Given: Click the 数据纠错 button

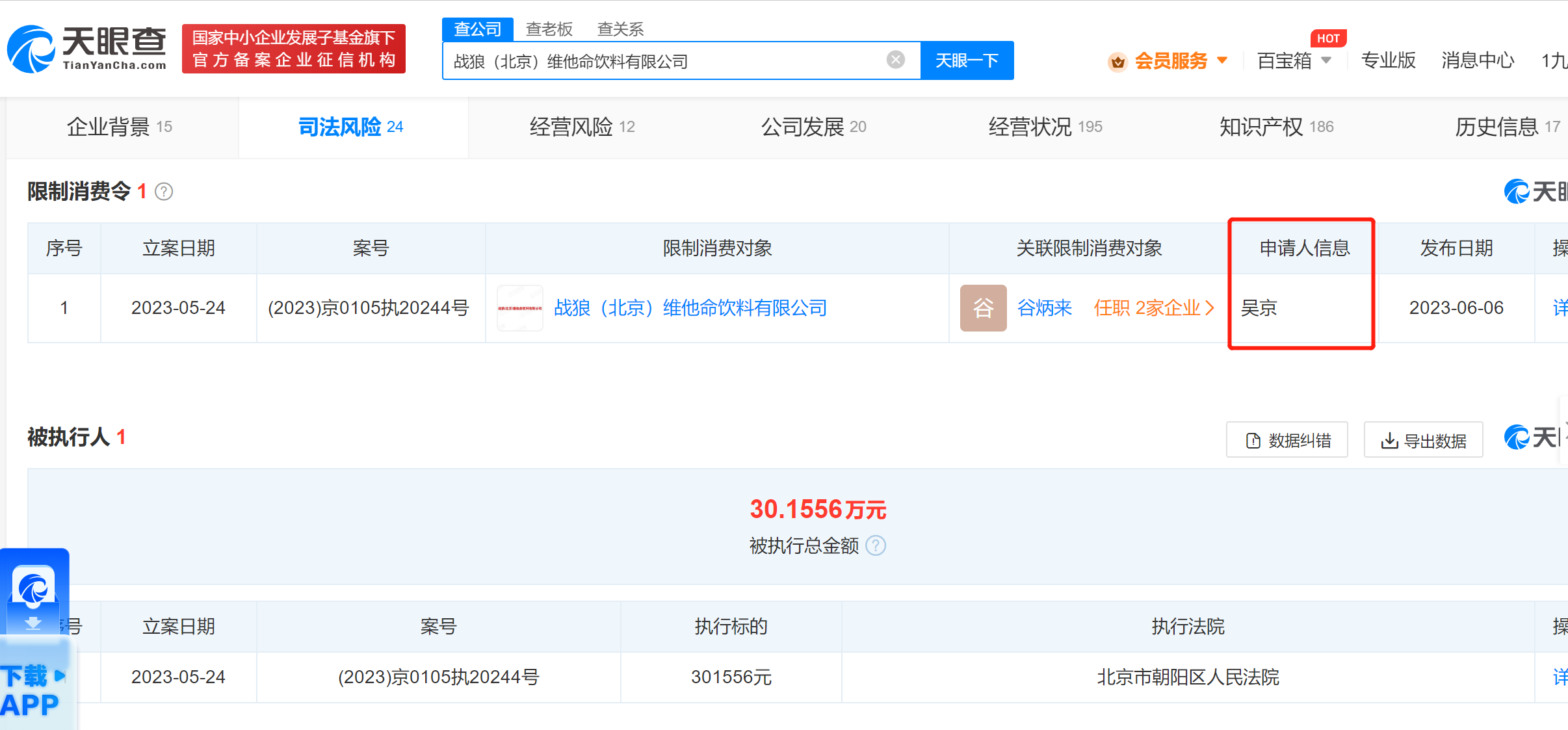Looking at the screenshot, I should [1287, 440].
